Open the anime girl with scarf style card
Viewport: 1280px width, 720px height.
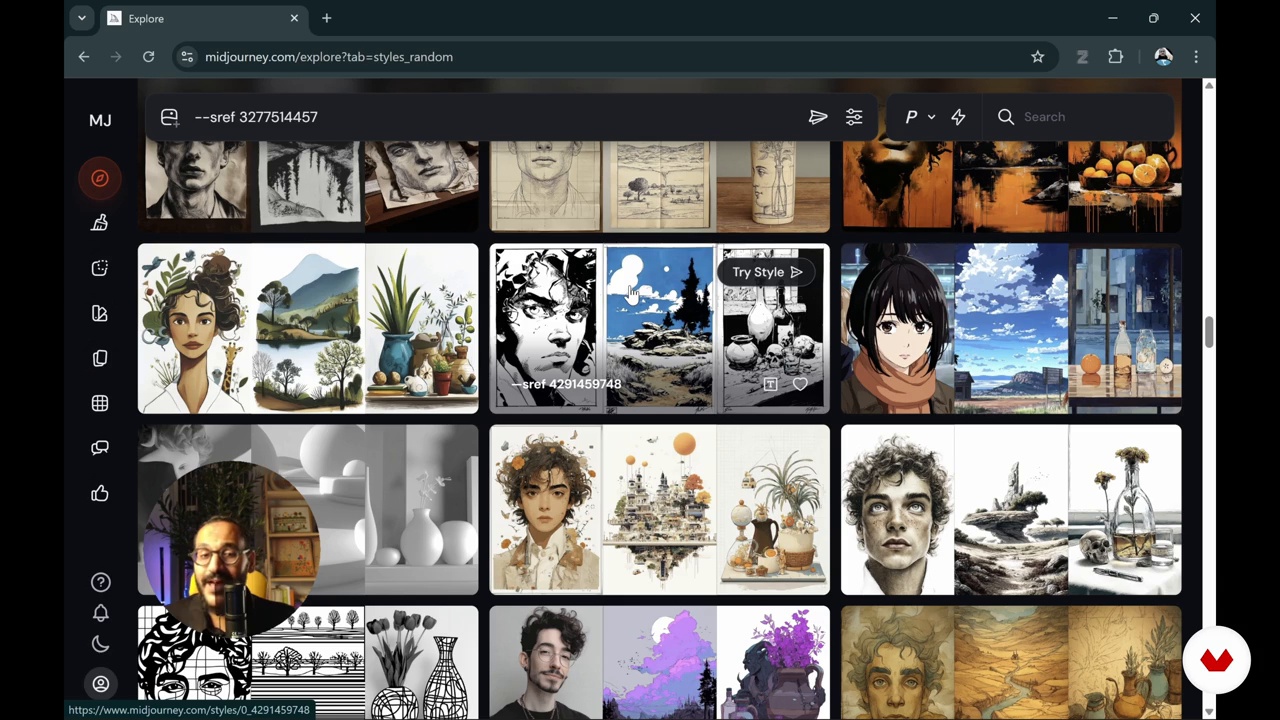1011,328
